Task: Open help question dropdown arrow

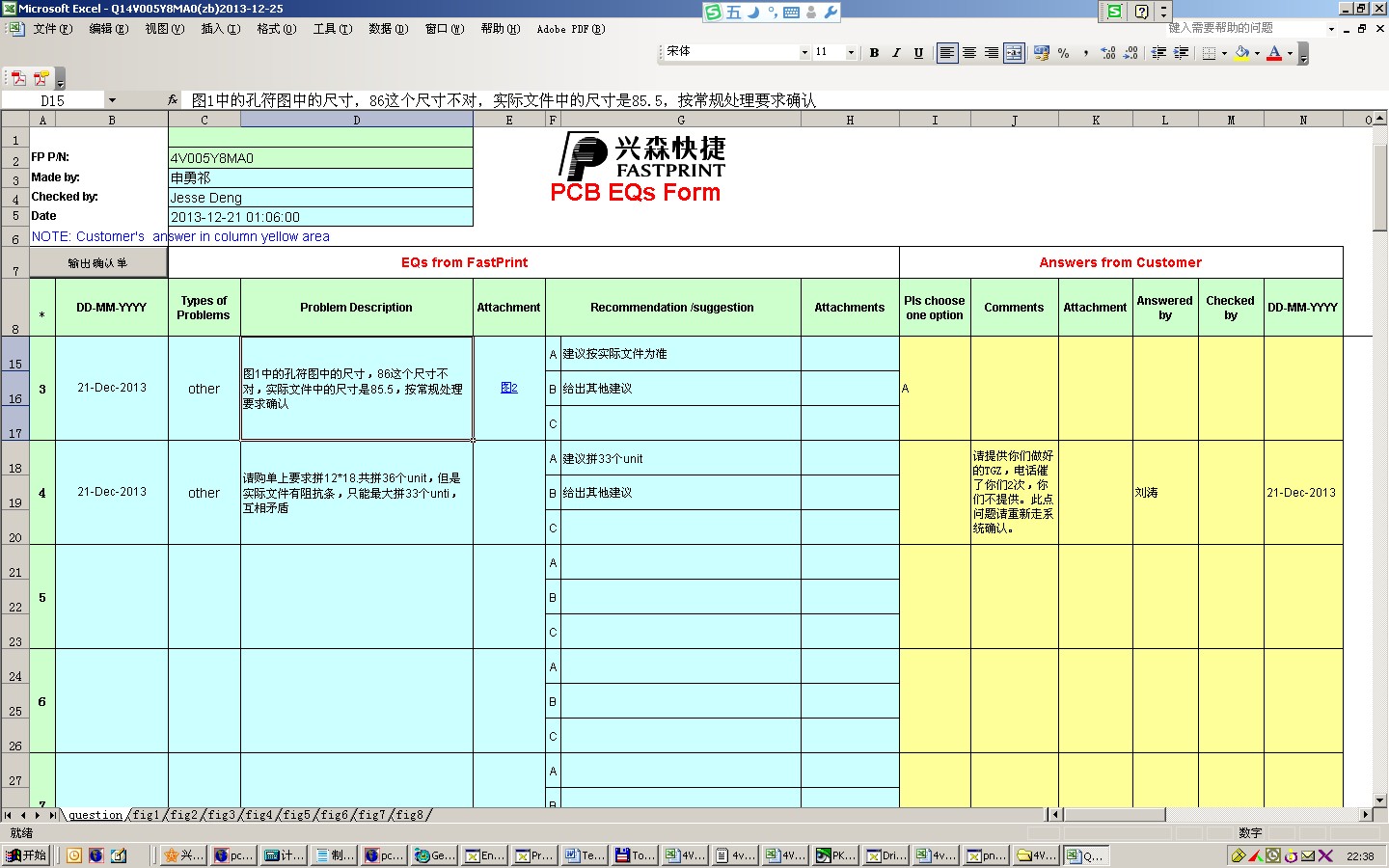Action: tap(1331, 29)
